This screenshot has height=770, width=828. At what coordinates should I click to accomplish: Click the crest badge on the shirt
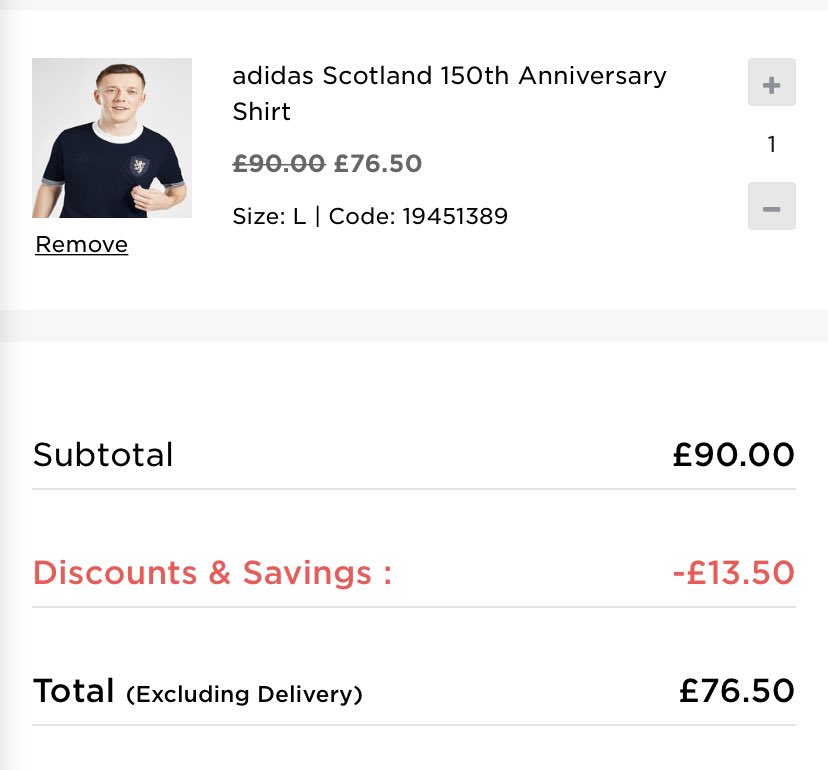pyautogui.click(x=135, y=167)
